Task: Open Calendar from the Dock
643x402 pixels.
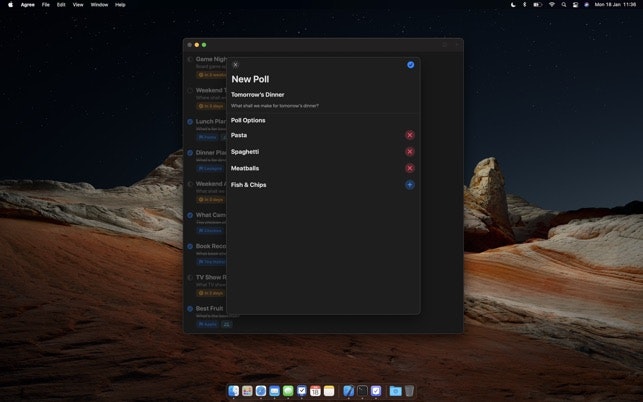Action: 315,391
